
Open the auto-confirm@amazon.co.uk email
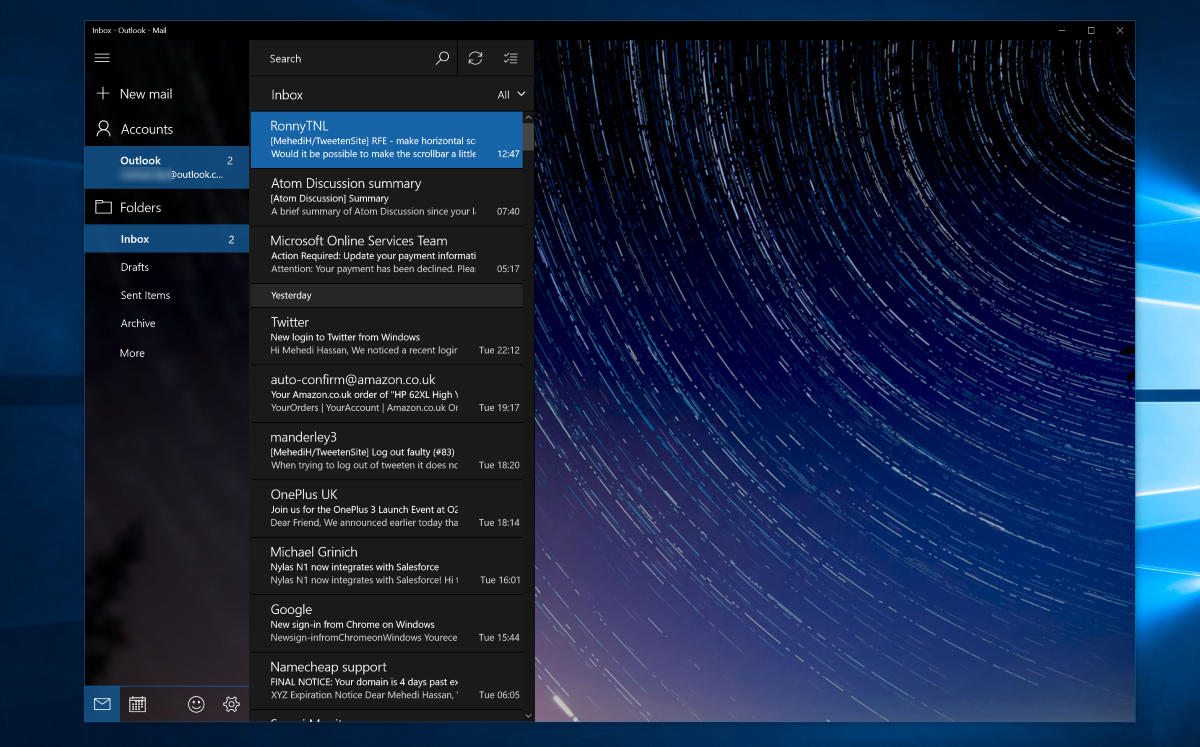(386, 394)
